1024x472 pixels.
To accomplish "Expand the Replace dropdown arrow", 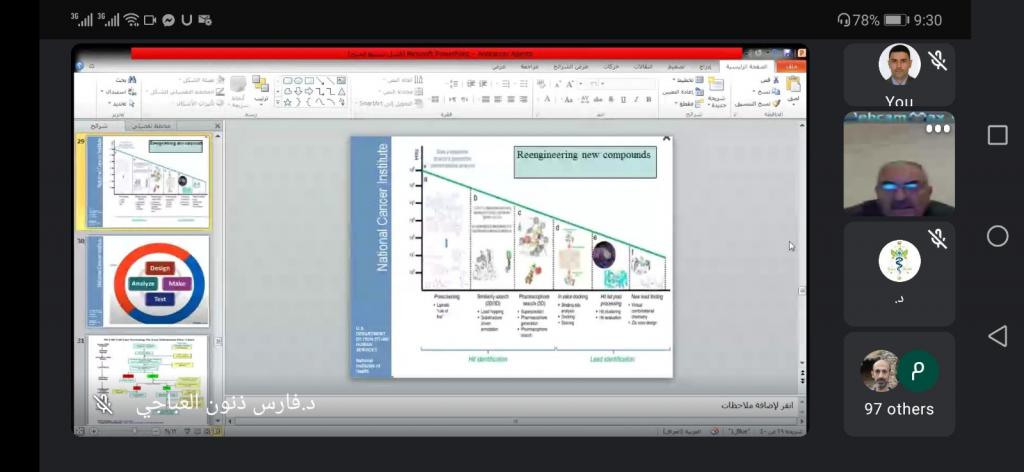I will (x=103, y=91).
